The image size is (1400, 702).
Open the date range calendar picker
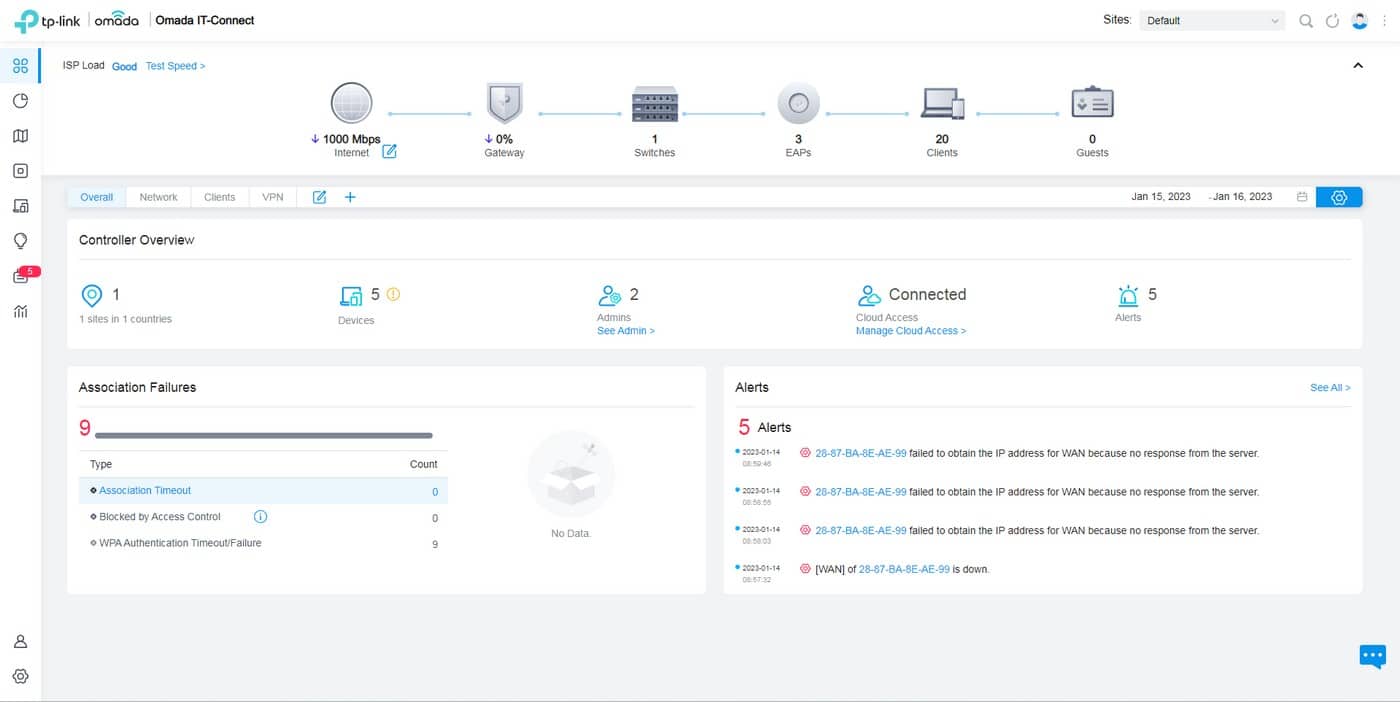[x=1302, y=197]
